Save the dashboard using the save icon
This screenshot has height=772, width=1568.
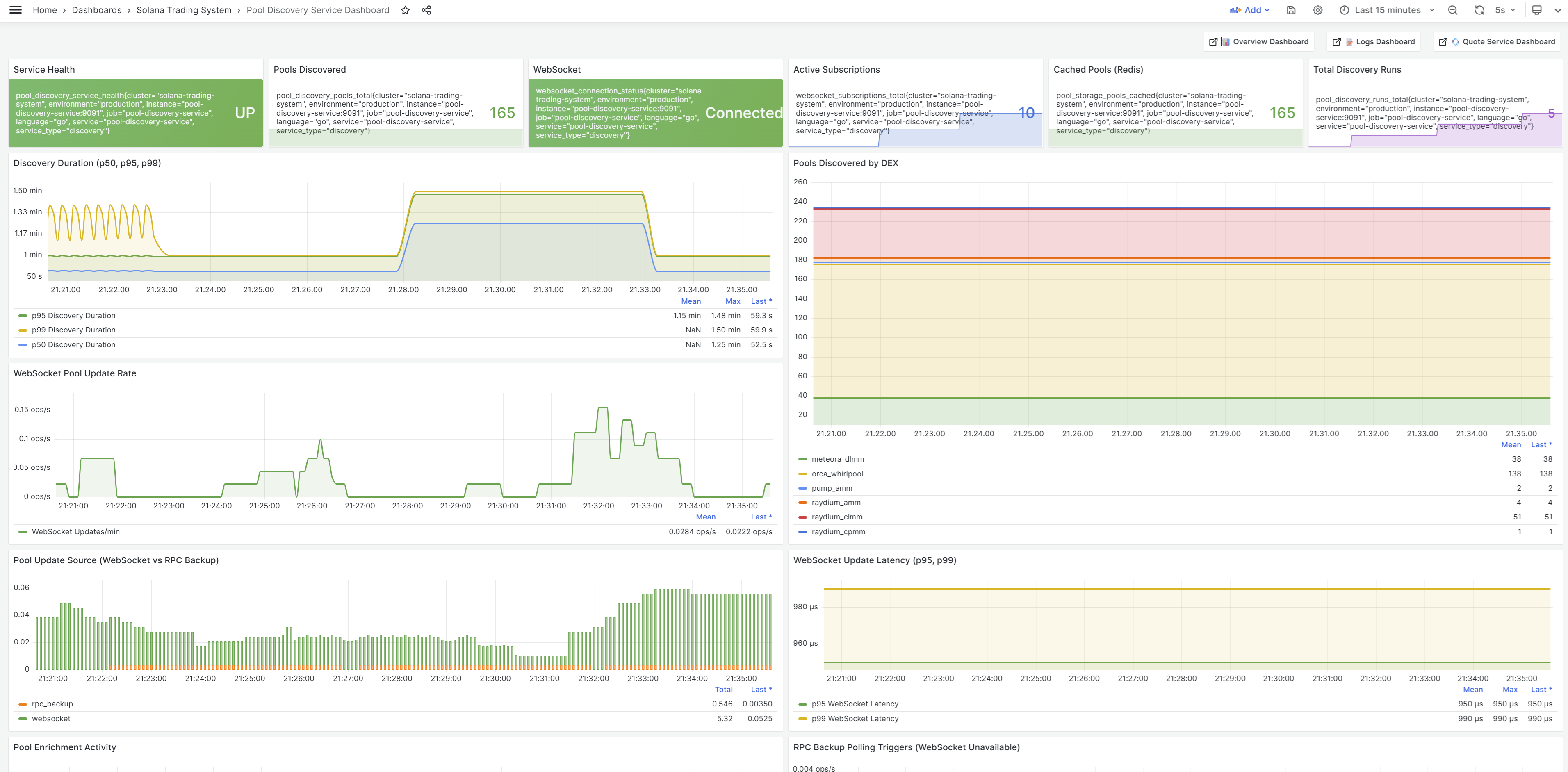pyautogui.click(x=1291, y=10)
